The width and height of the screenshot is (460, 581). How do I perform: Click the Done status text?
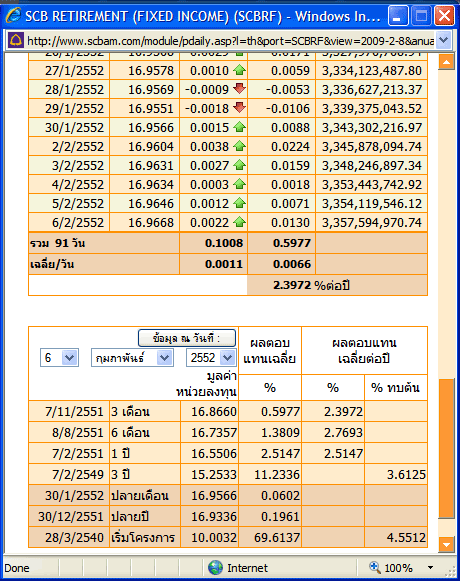tap(17, 568)
